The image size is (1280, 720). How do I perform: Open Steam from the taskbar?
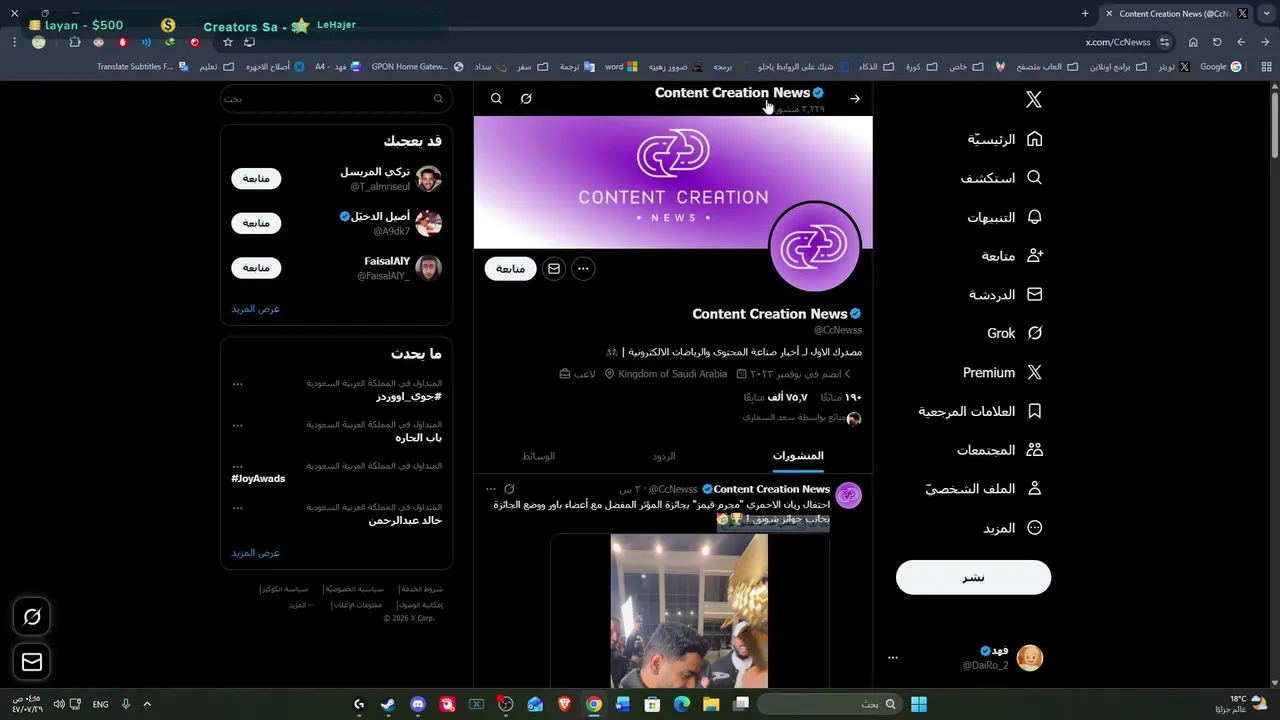387,704
